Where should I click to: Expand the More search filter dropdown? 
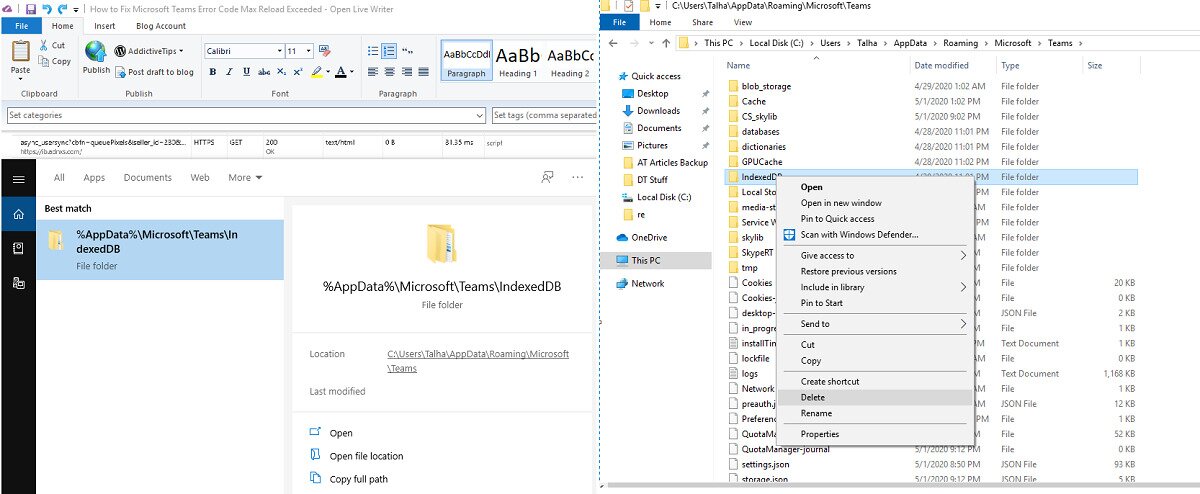point(245,178)
